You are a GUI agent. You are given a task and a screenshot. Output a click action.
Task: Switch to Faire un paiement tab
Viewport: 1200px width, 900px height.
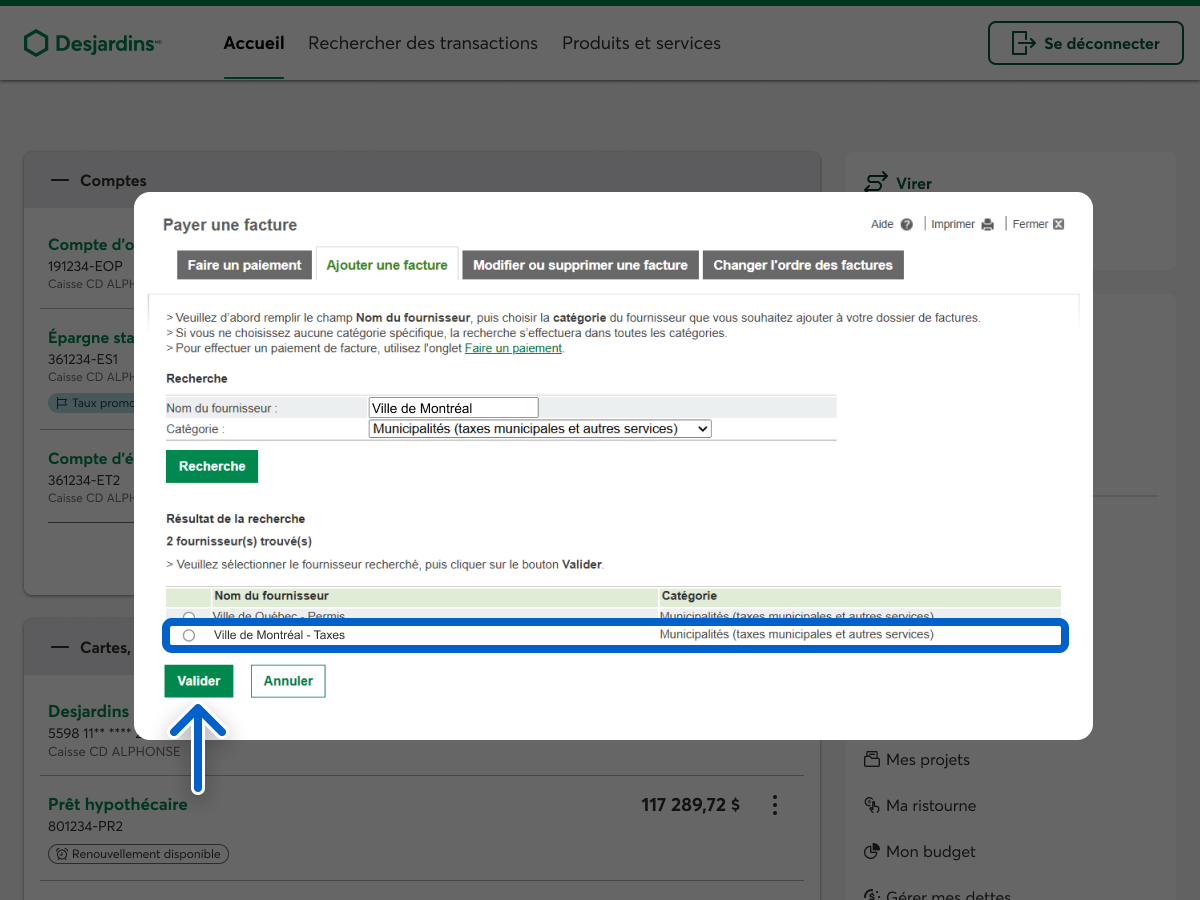pyautogui.click(x=244, y=265)
